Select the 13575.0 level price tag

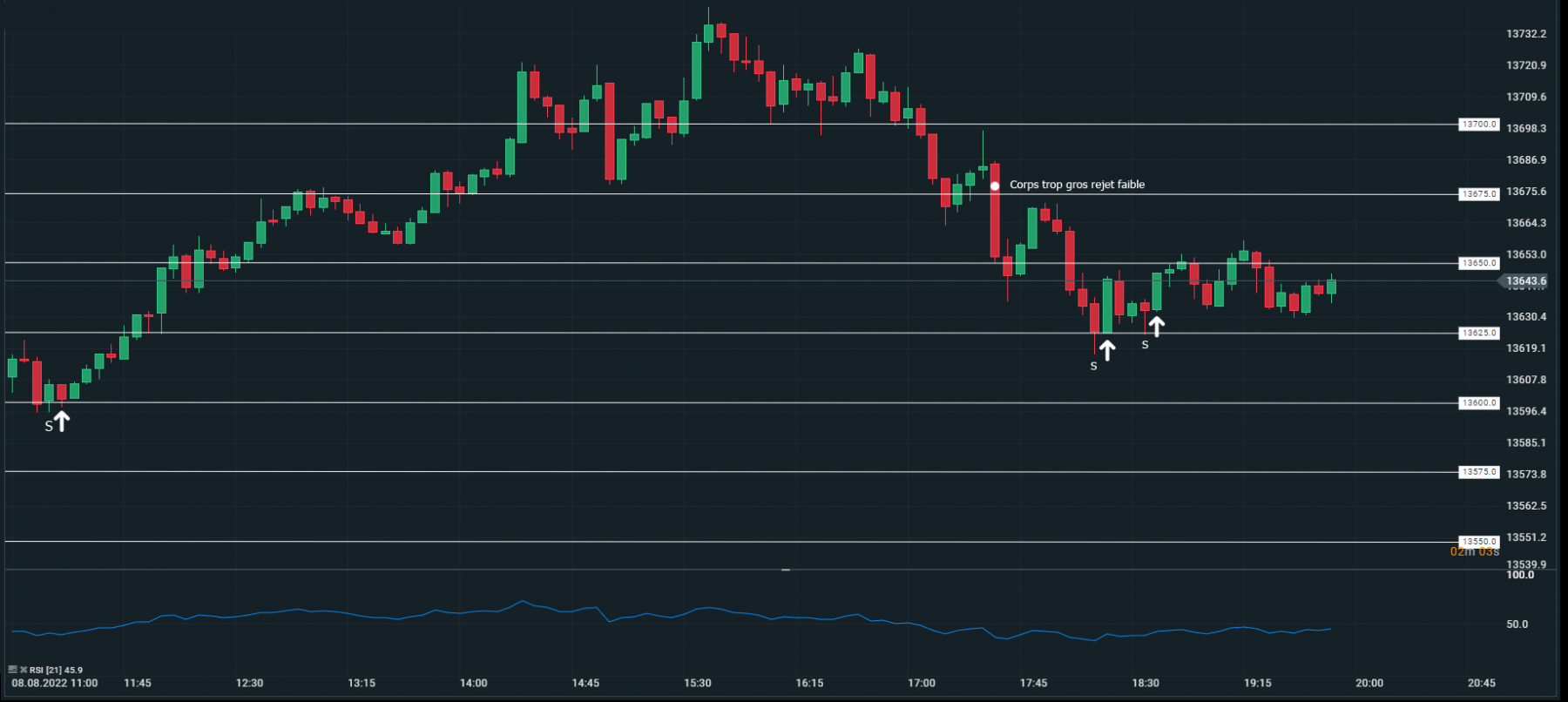1479,472
